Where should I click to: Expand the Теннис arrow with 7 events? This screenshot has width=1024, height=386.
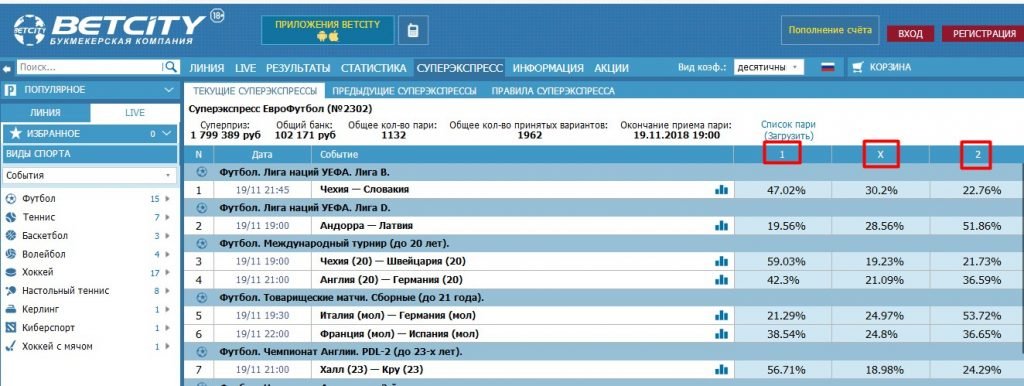pos(168,217)
